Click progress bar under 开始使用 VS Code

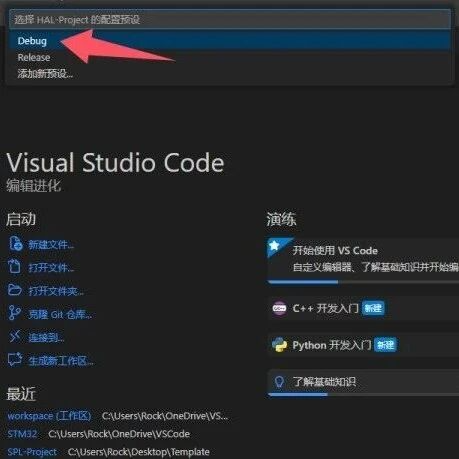click(x=363, y=282)
